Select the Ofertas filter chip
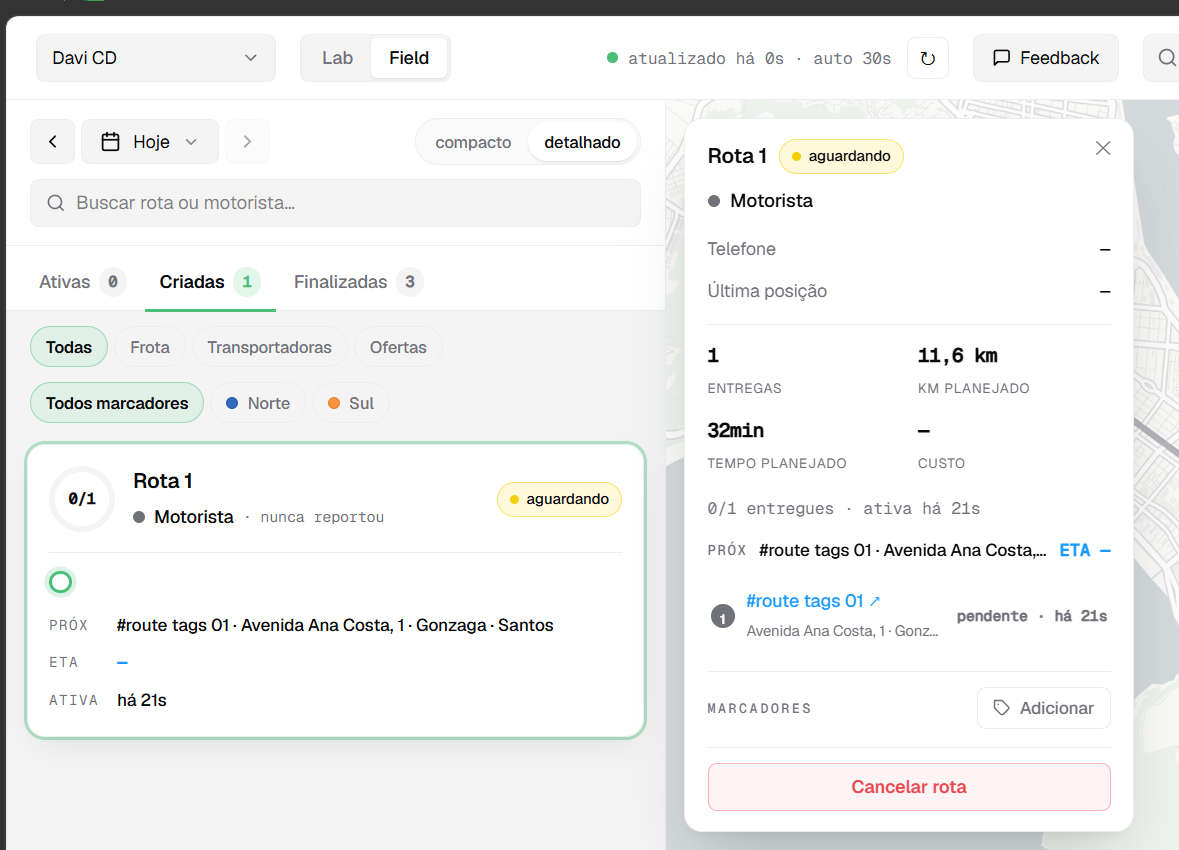Viewport: 1179px width, 850px height. coord(398,347)
